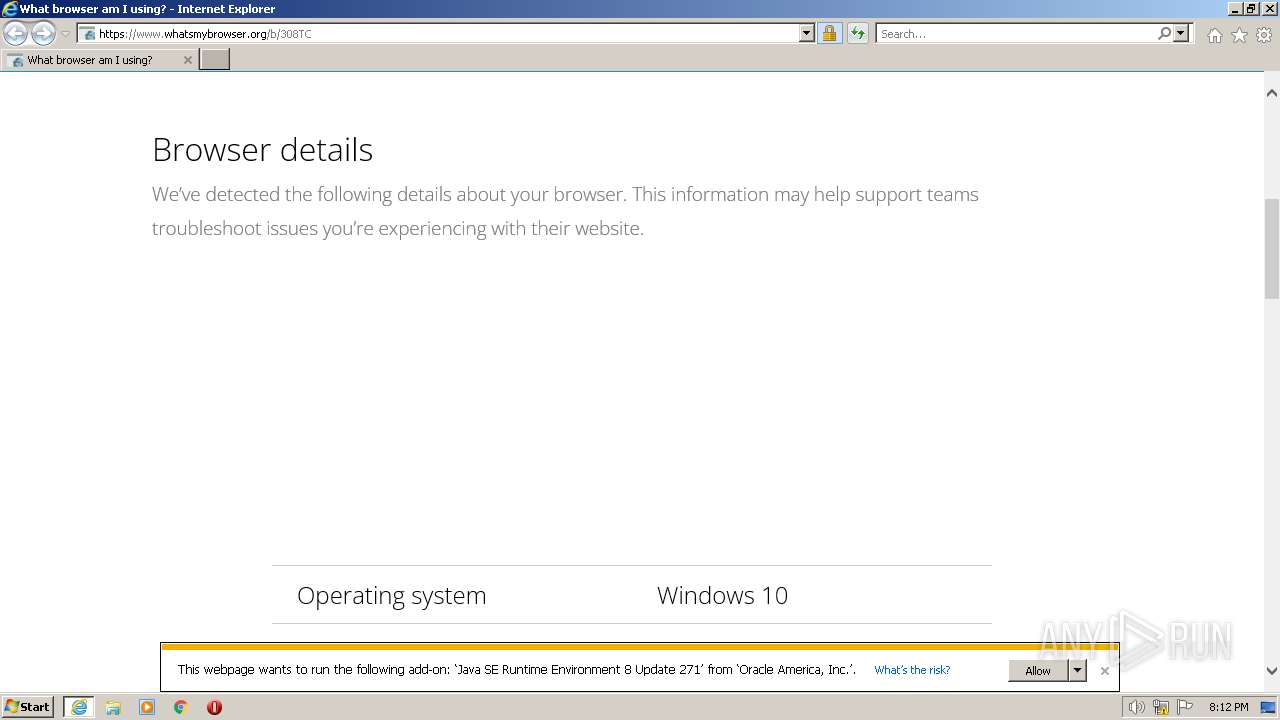The width and height of the screenshot is (1280, 720).
Task: Click the 8:12 PM clock
Action: click(x=1228, y=707)
